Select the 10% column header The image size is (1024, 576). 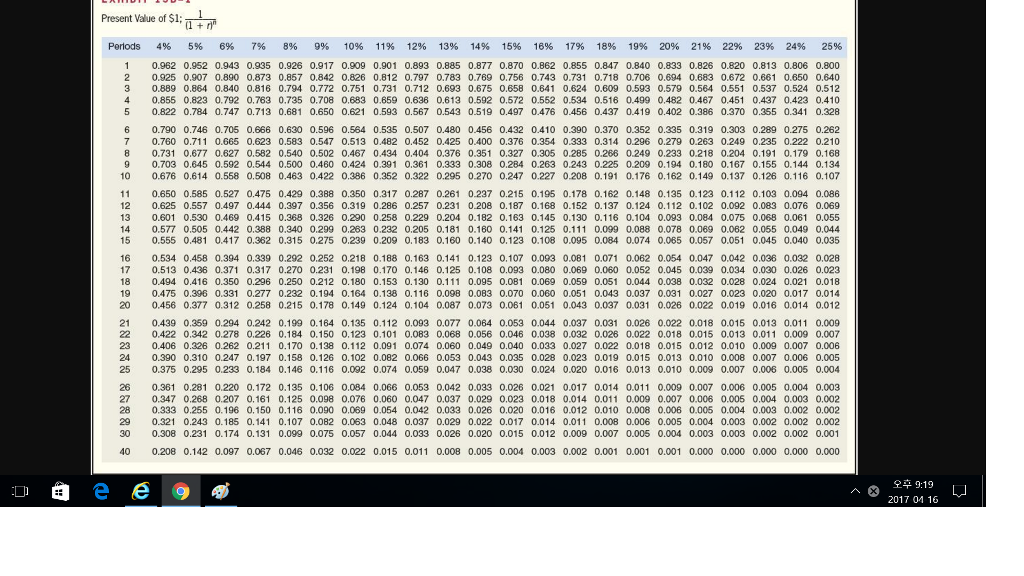353,46
